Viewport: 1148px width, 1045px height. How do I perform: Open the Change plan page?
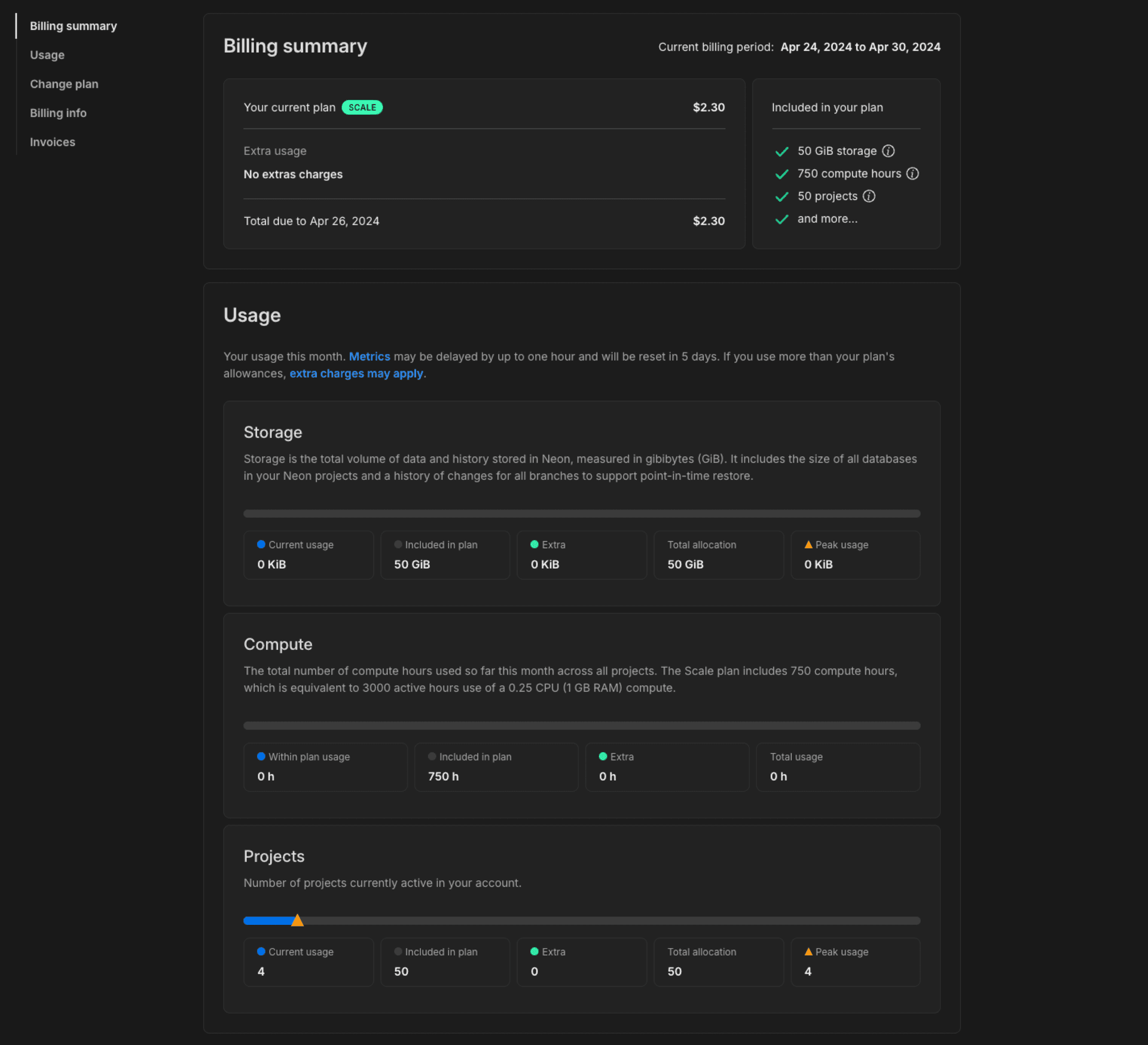[x=64, y=84]
